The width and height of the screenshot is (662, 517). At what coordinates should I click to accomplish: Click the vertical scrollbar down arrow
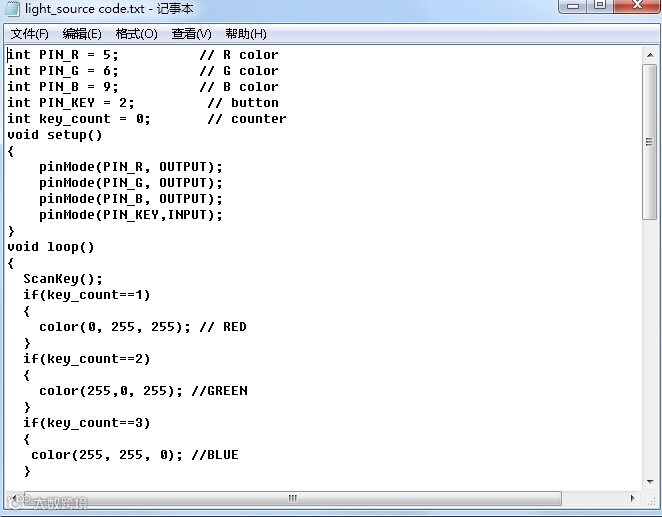pyautogui.click(x=650, y=482)
